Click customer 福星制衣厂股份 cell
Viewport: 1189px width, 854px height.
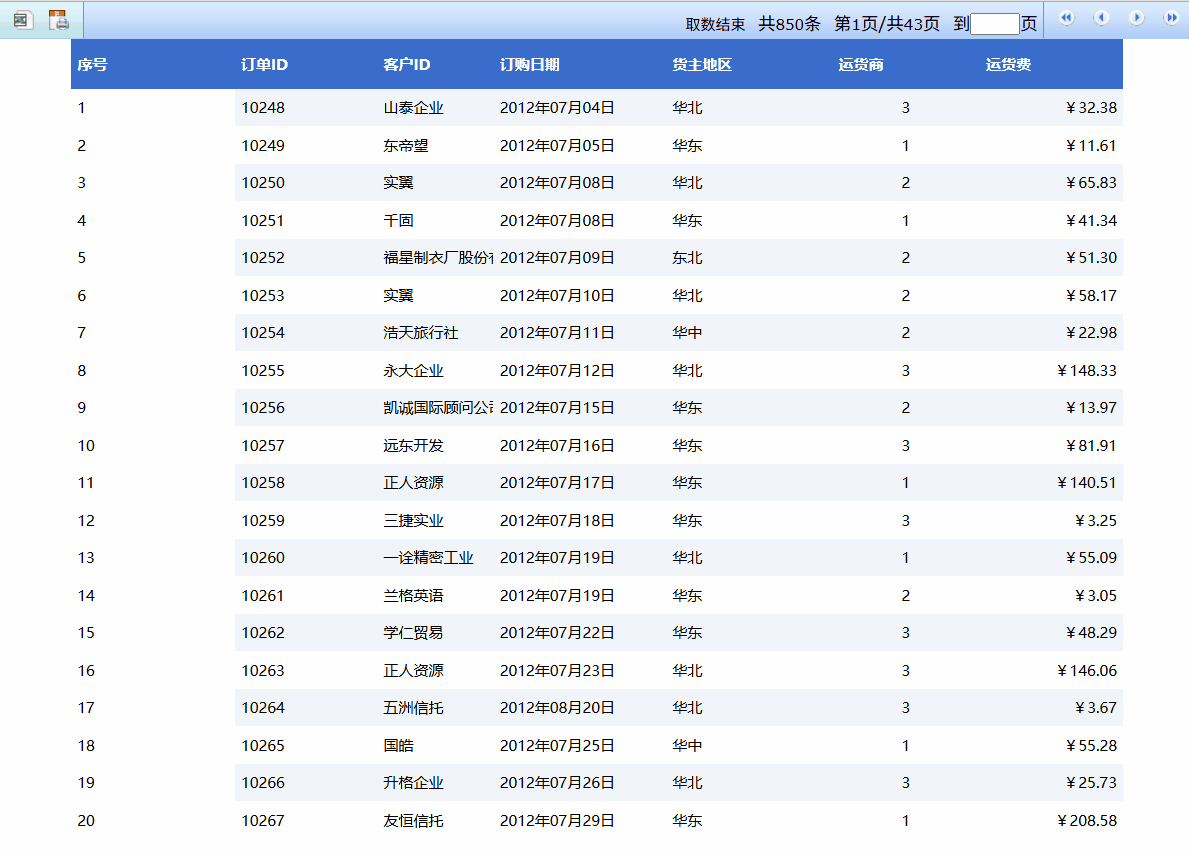[438, 258]
